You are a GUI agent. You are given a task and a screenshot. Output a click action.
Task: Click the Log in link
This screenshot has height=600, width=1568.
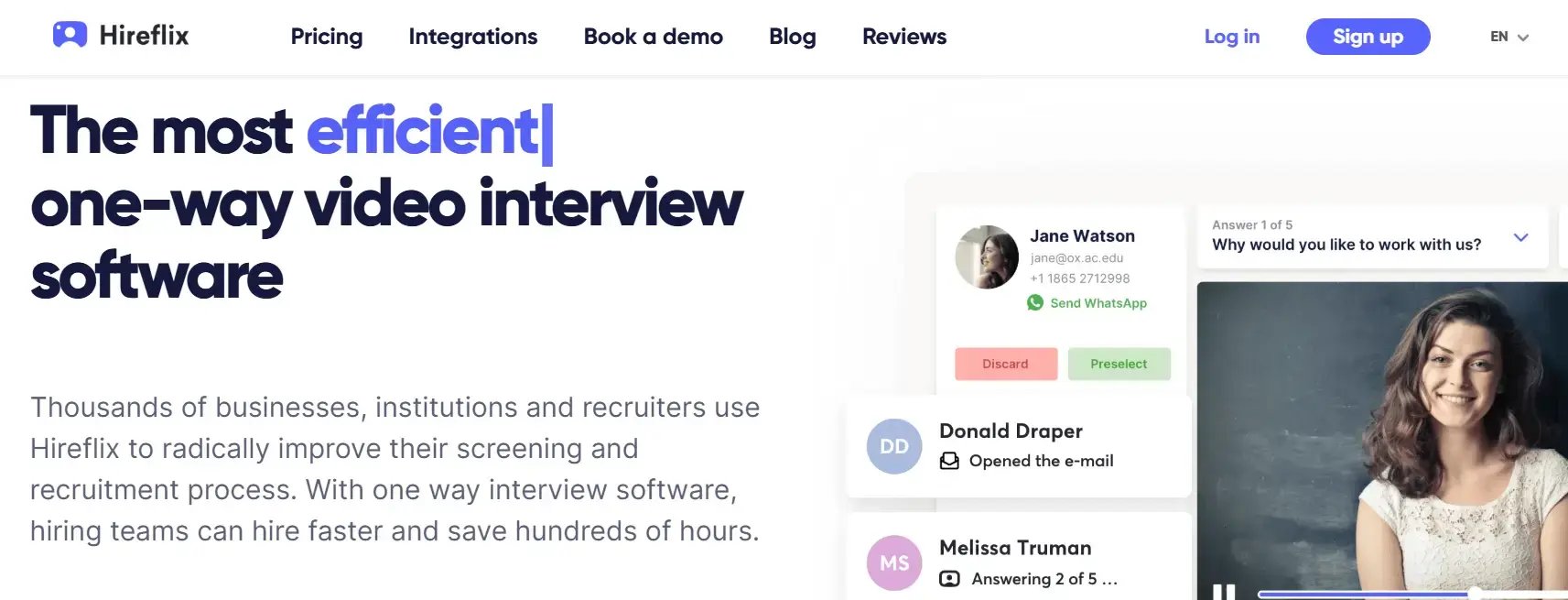(1232, 37)
